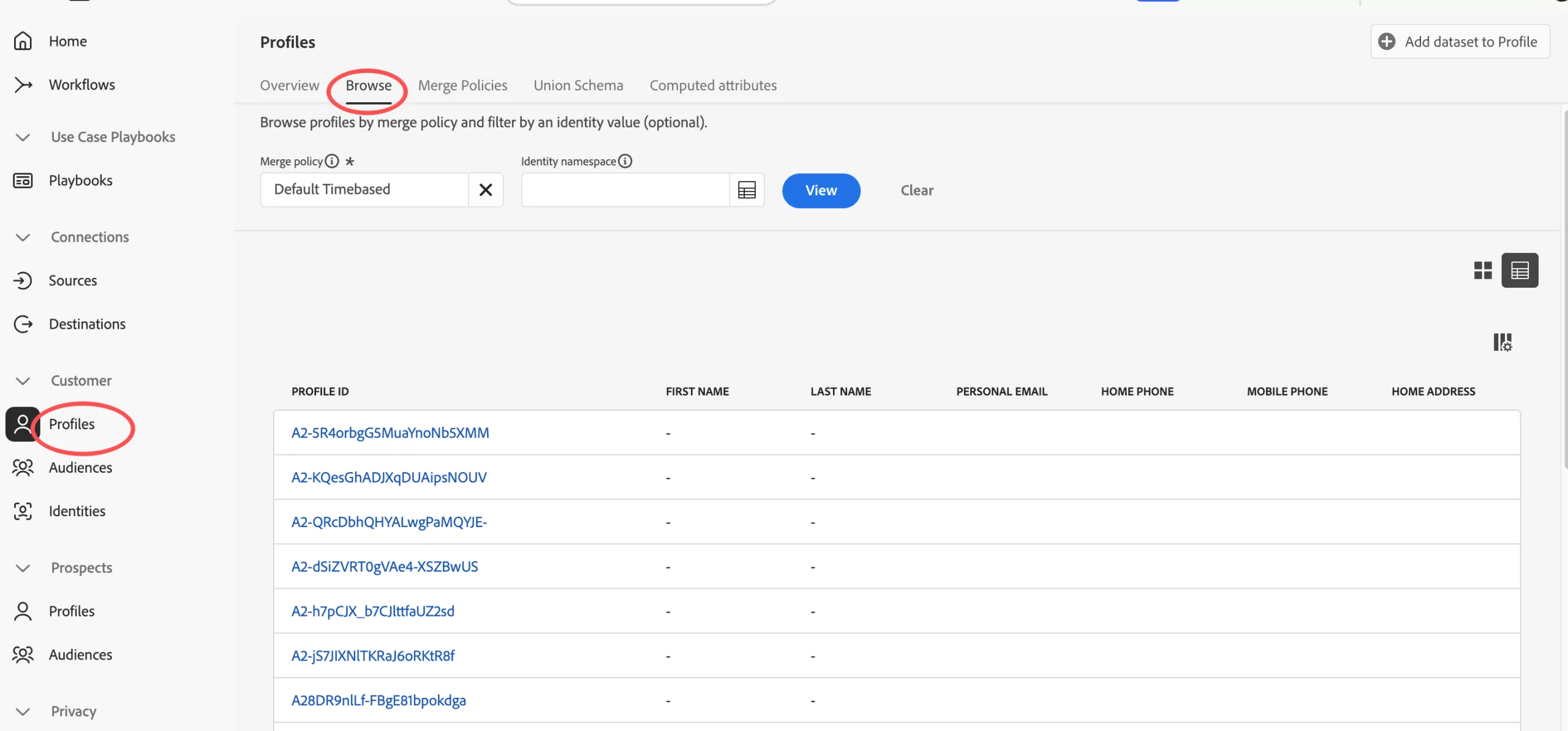The width and height of the screenshot is (1568, 731).
Task: Click the Prospects Audiences people icon
Action: tap(23, 654)
